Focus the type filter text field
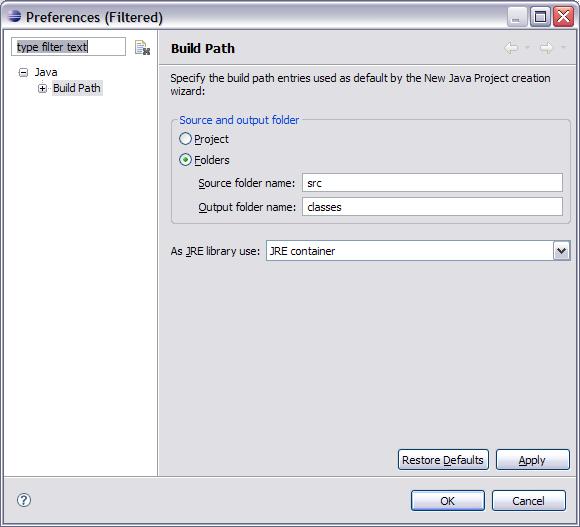The image size is (580, 527). pos(68,47)
